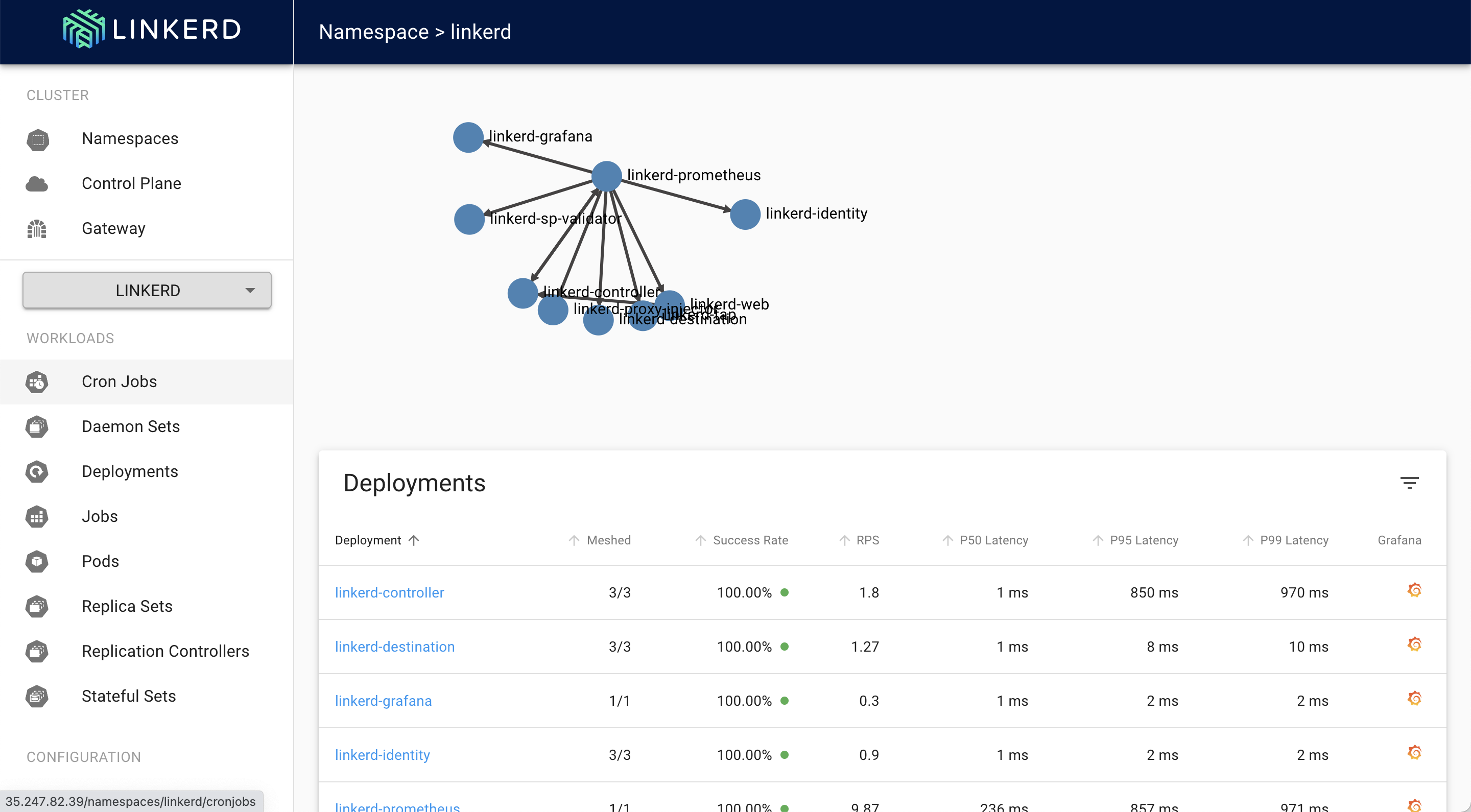Click the Gateway icon

[x=37, y=229]
